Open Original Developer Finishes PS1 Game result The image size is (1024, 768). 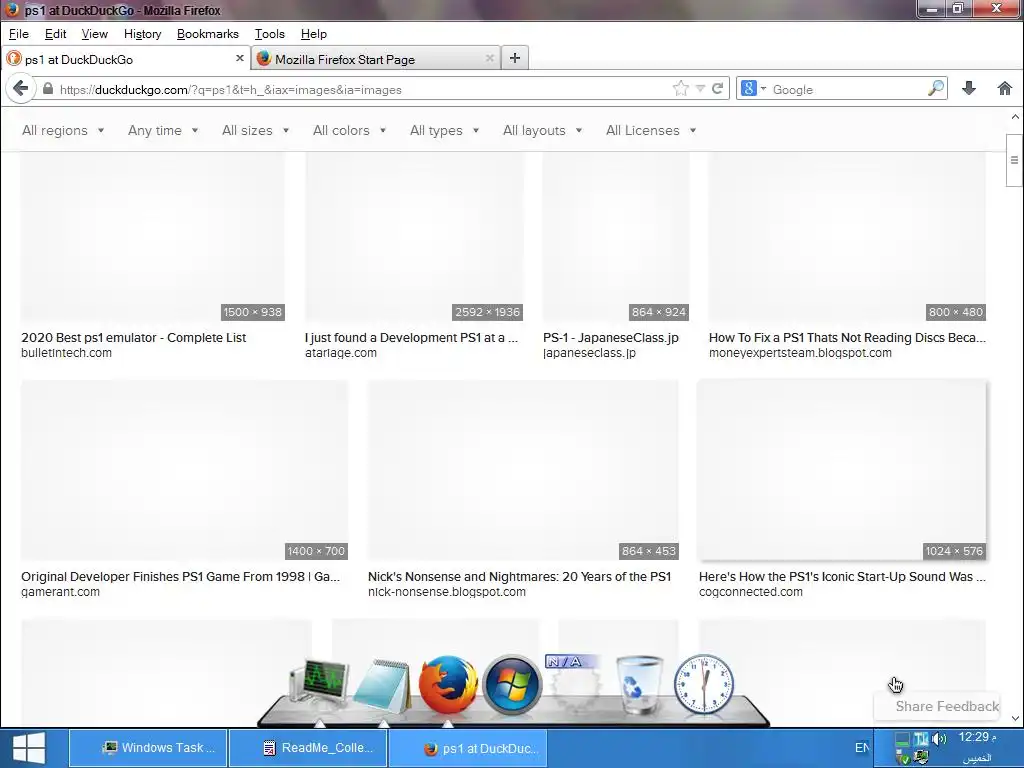[x=180, y=577]
